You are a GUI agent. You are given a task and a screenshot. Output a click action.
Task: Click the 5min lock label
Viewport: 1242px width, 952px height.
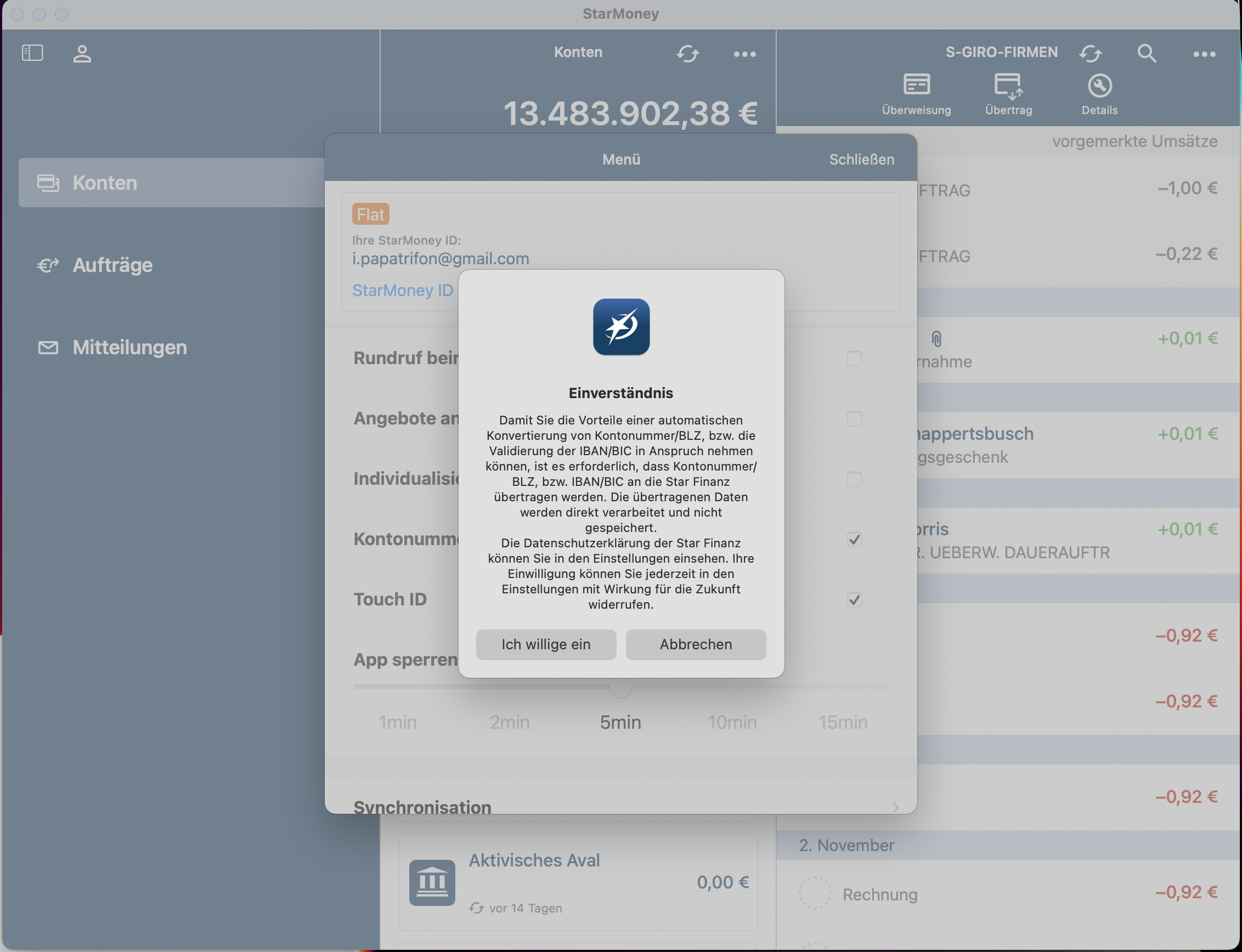[x=620, y=722]
